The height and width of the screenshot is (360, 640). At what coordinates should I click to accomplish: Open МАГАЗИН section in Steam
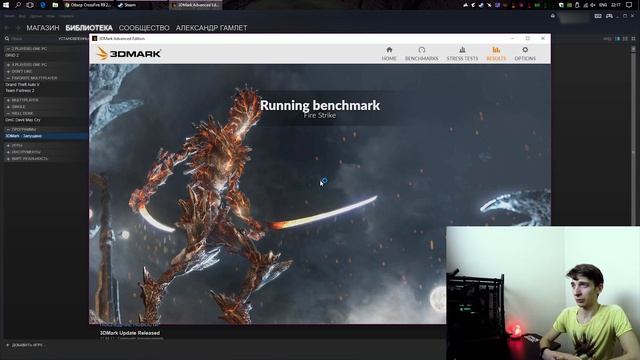(x=43, y=28)
